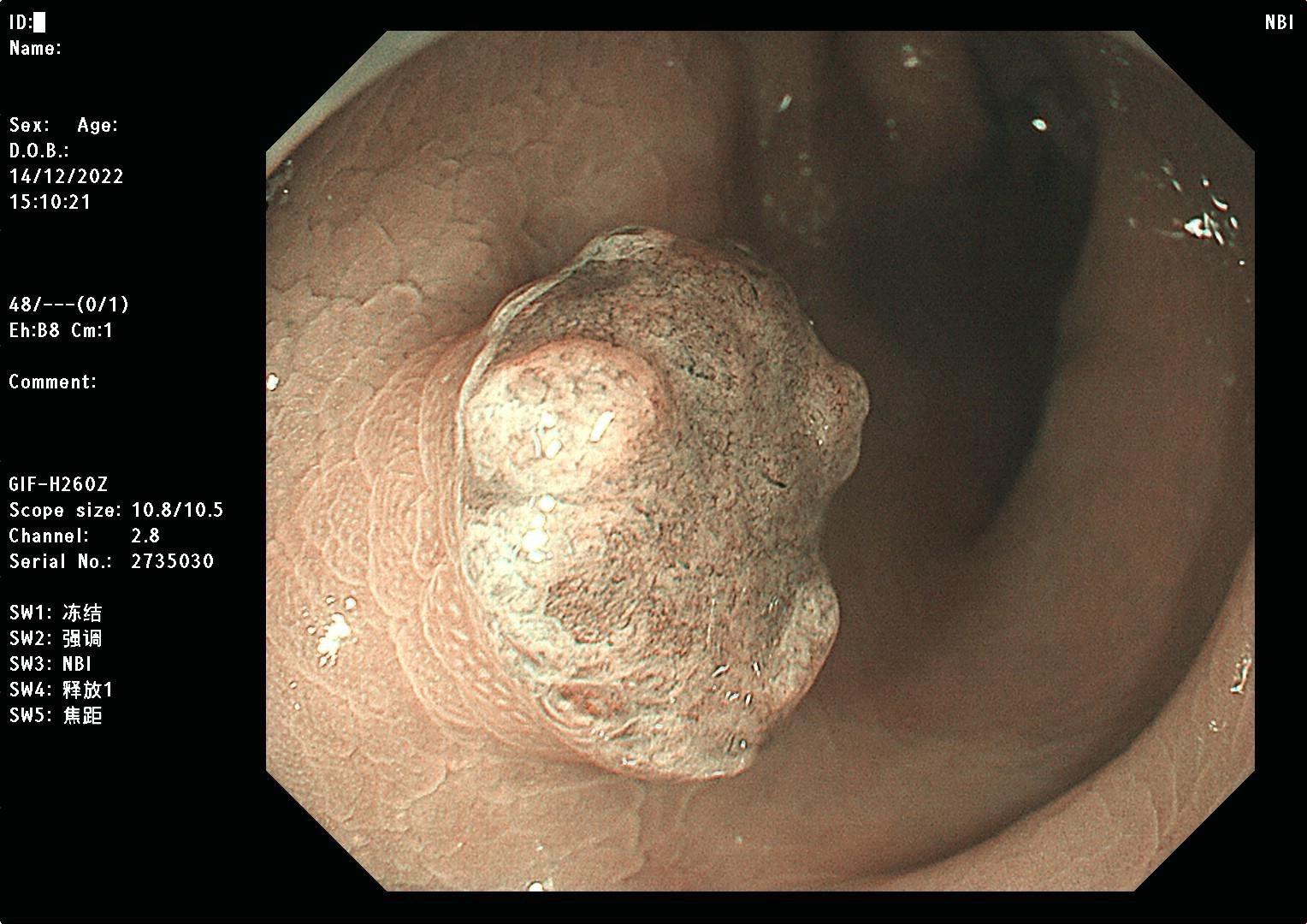Select the SW2: 强调 entry
1307x924 pixels.
(x=56, y=638)
